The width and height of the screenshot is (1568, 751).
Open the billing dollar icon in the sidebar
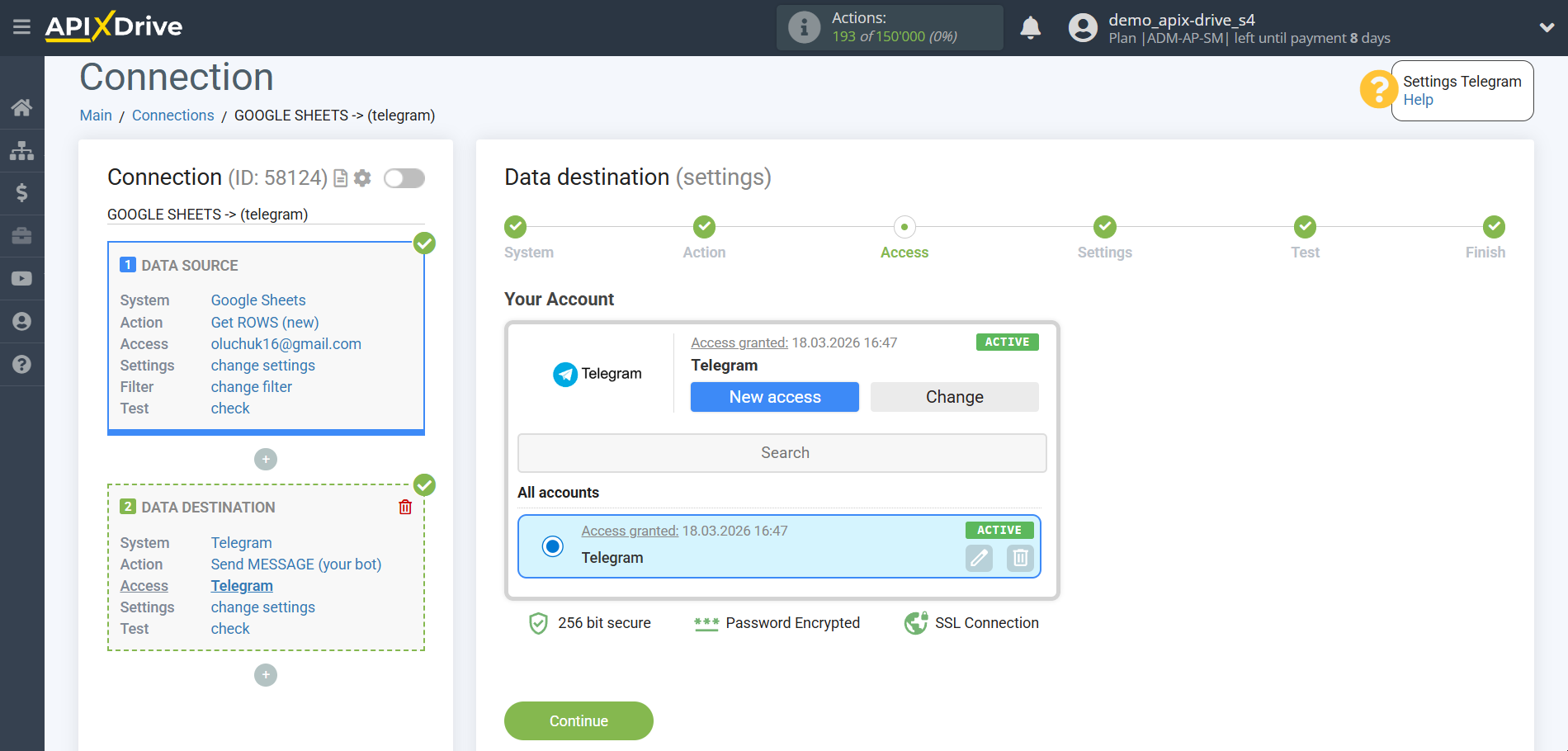click(21, 192)
